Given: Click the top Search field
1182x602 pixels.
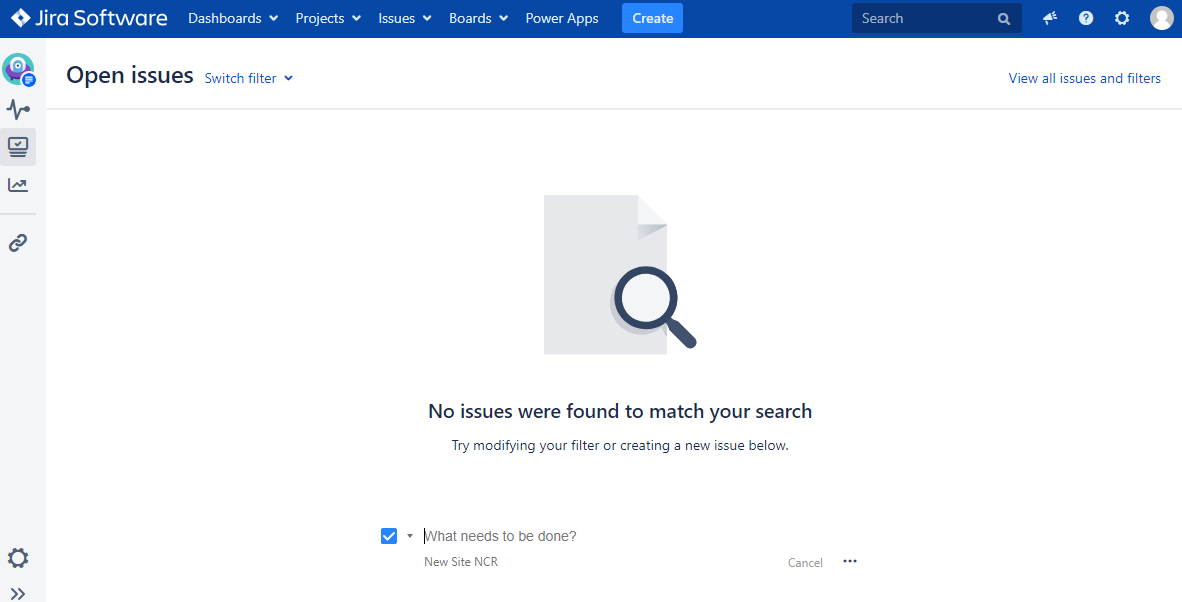Looking at the screenshot, I should [x=936, y=19].
